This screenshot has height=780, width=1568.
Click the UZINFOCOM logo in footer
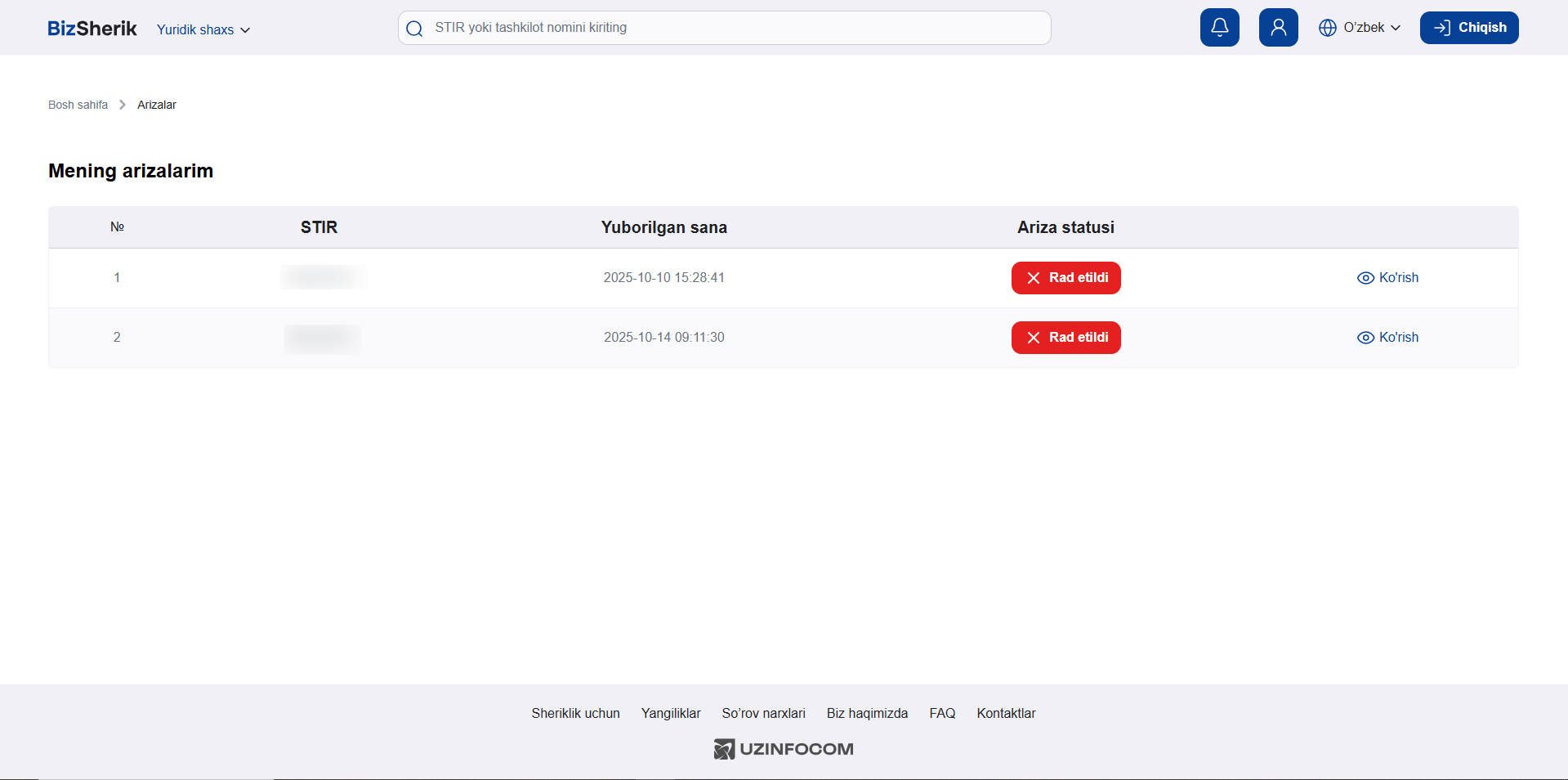point(782,748)
